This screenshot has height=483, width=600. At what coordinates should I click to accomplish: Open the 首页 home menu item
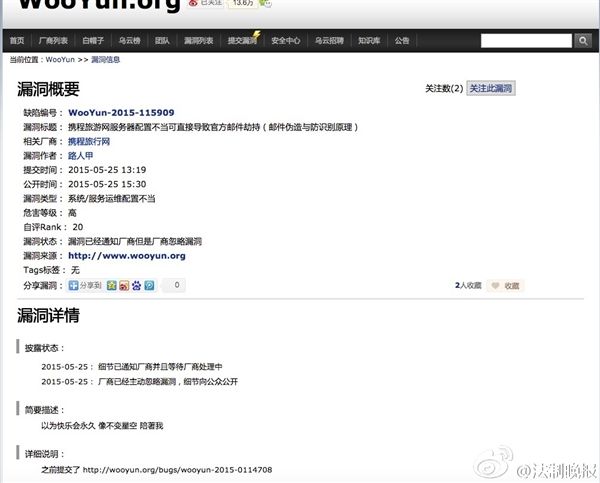click(x=17, y=41)
